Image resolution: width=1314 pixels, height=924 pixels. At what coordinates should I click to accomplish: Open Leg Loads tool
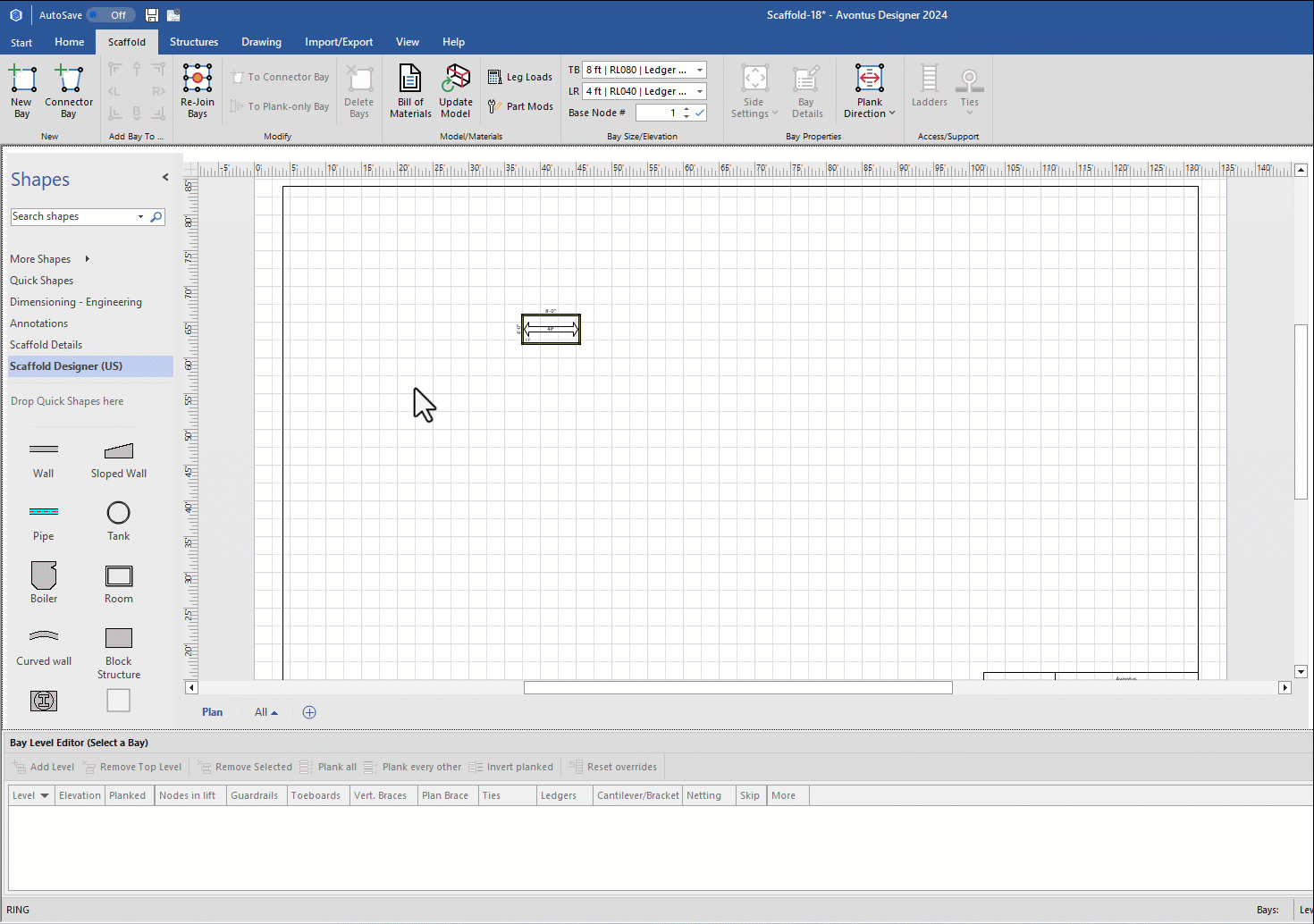(520, 78)
